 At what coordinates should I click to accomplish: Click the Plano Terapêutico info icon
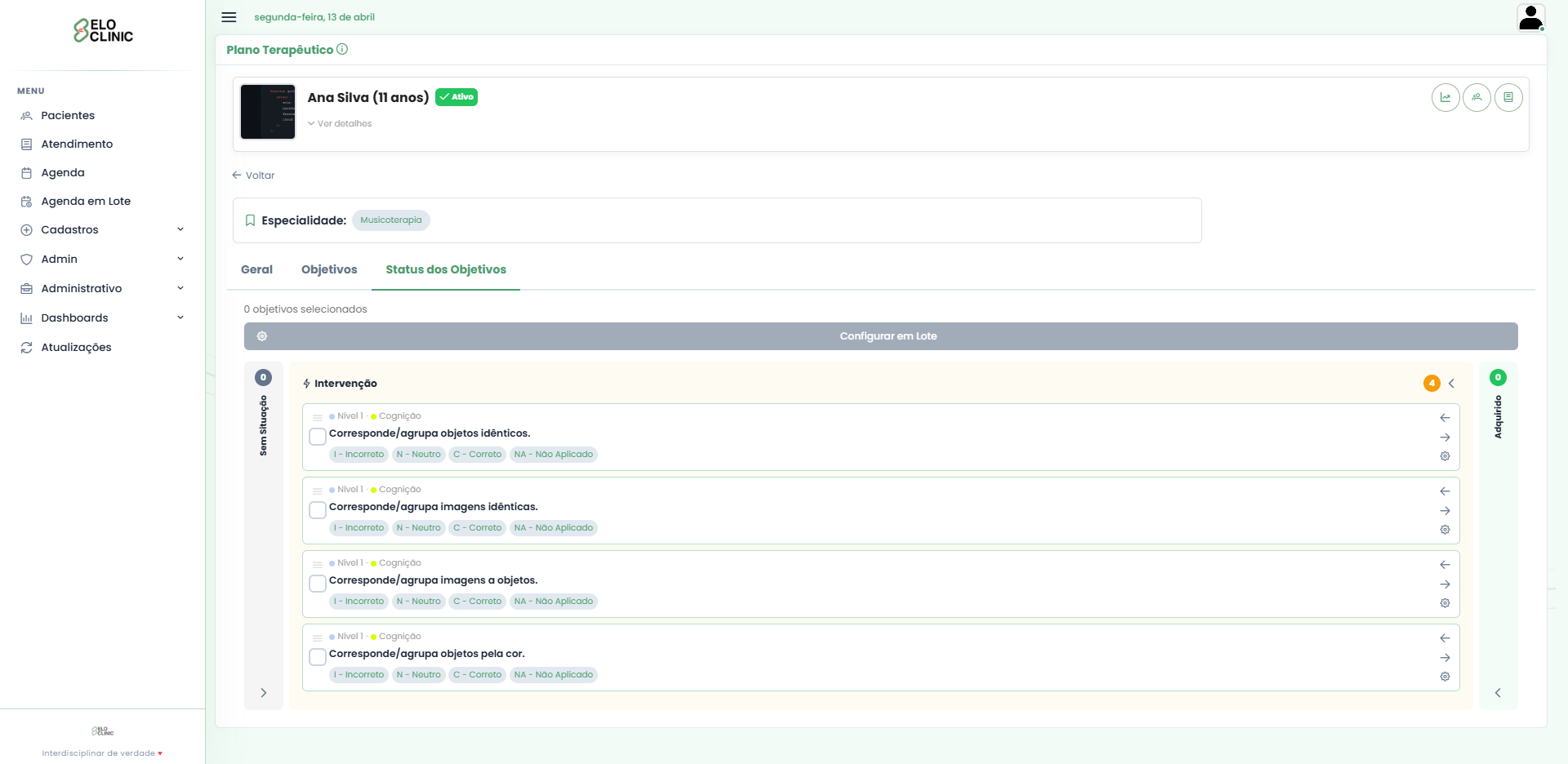coord(342,50)
